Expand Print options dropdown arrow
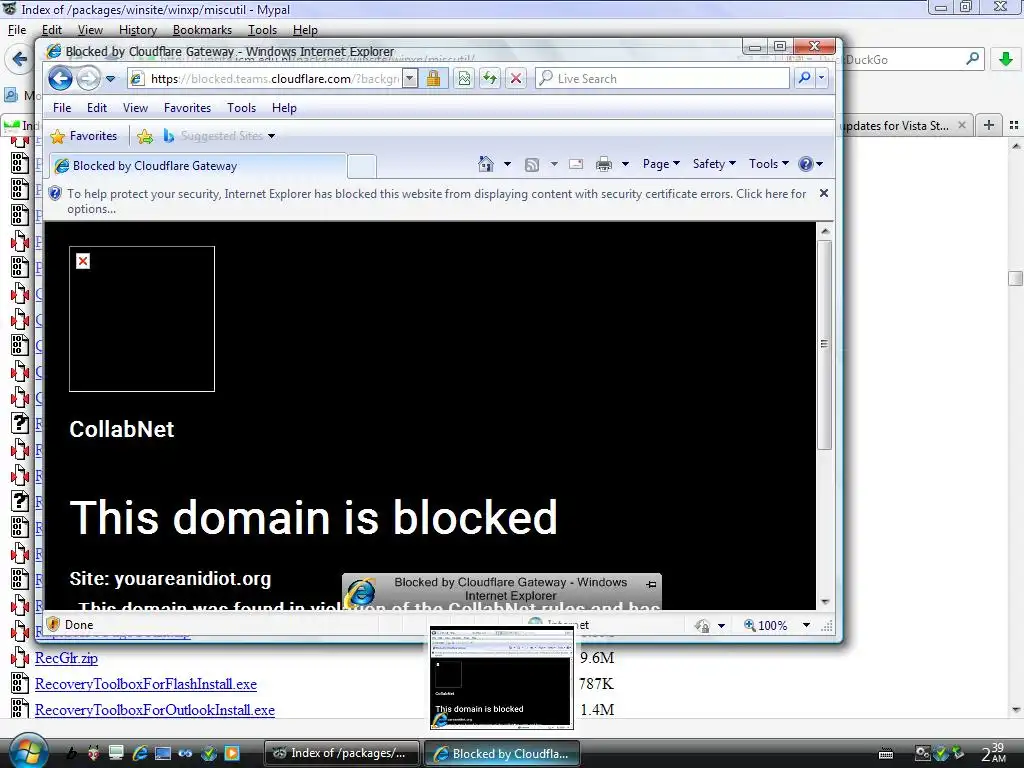This screenshot has height=768, width=1024. pos(625,164)
